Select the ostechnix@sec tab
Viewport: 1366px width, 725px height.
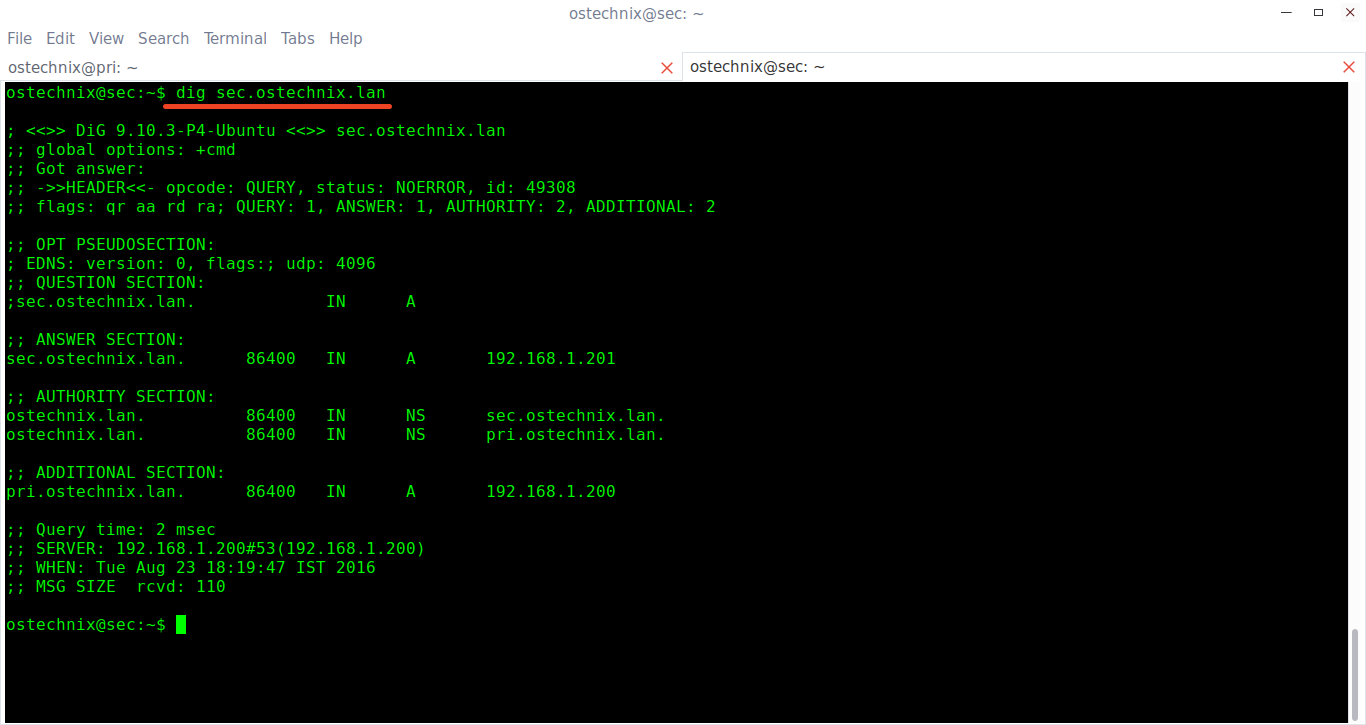[x=1000, y=67]
